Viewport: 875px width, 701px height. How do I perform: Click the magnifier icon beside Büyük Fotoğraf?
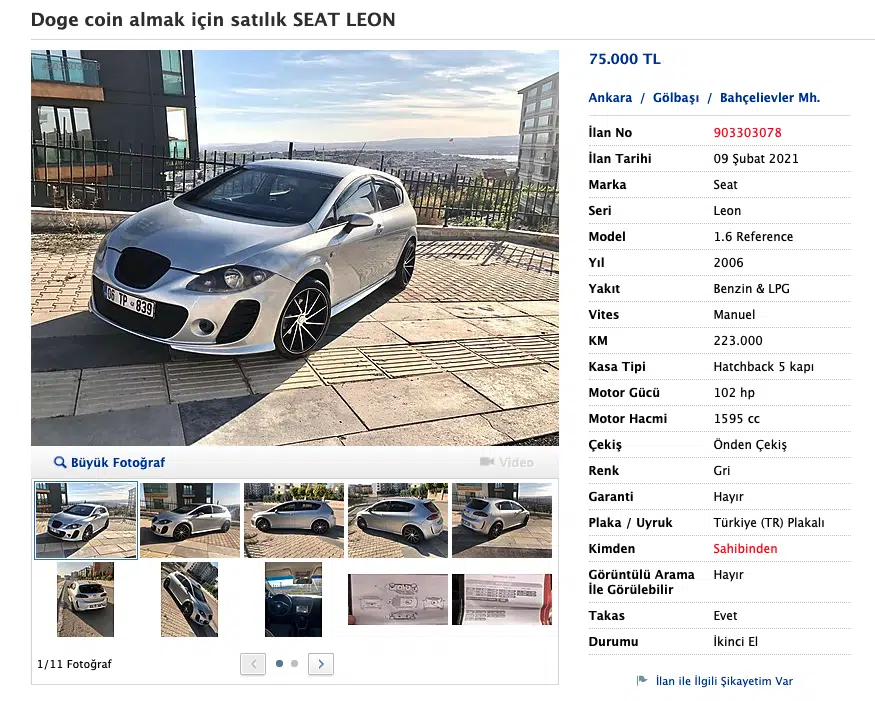pyautogui.click(x=60, y=463)
